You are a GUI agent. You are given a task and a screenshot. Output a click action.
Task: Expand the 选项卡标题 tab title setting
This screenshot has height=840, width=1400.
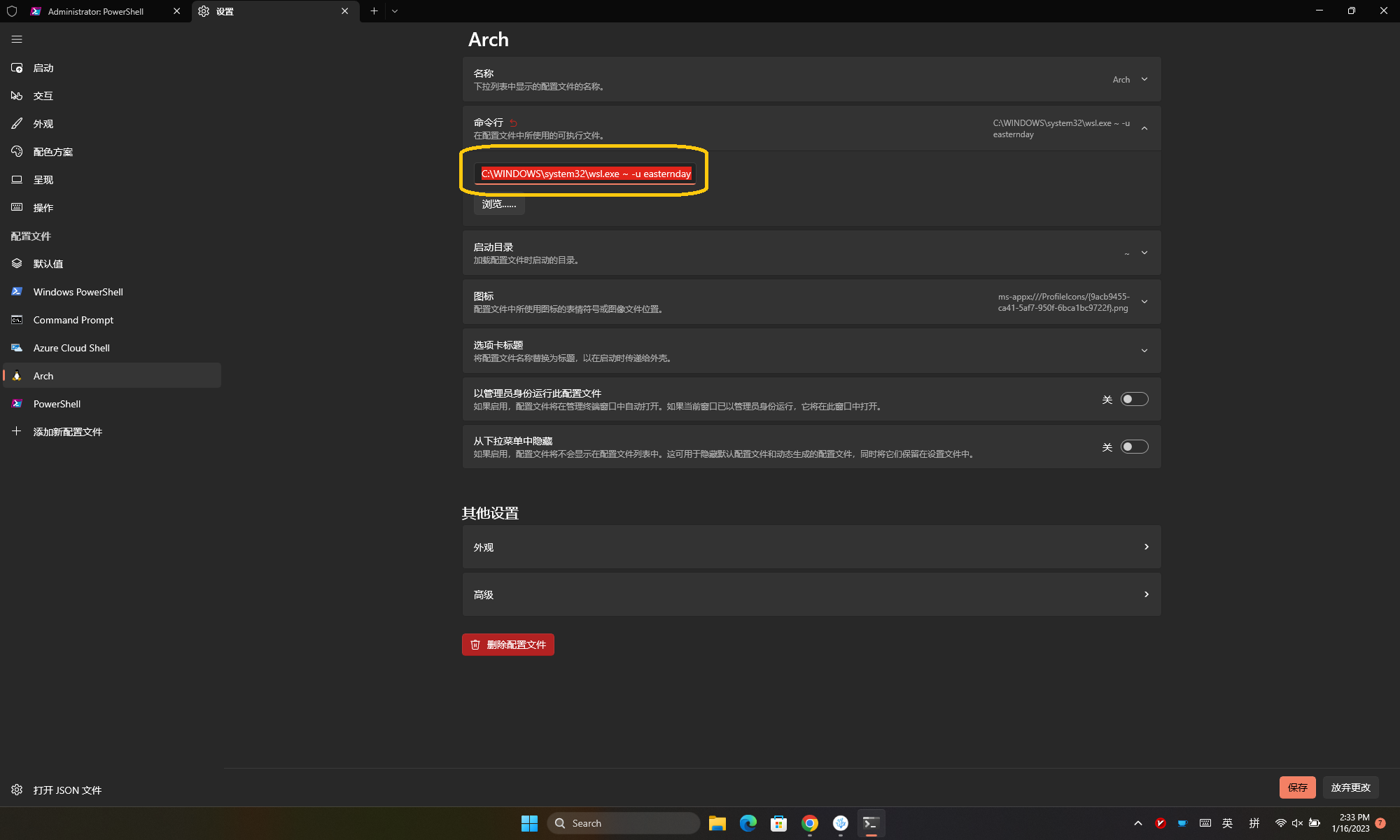[x=811, y=351]
